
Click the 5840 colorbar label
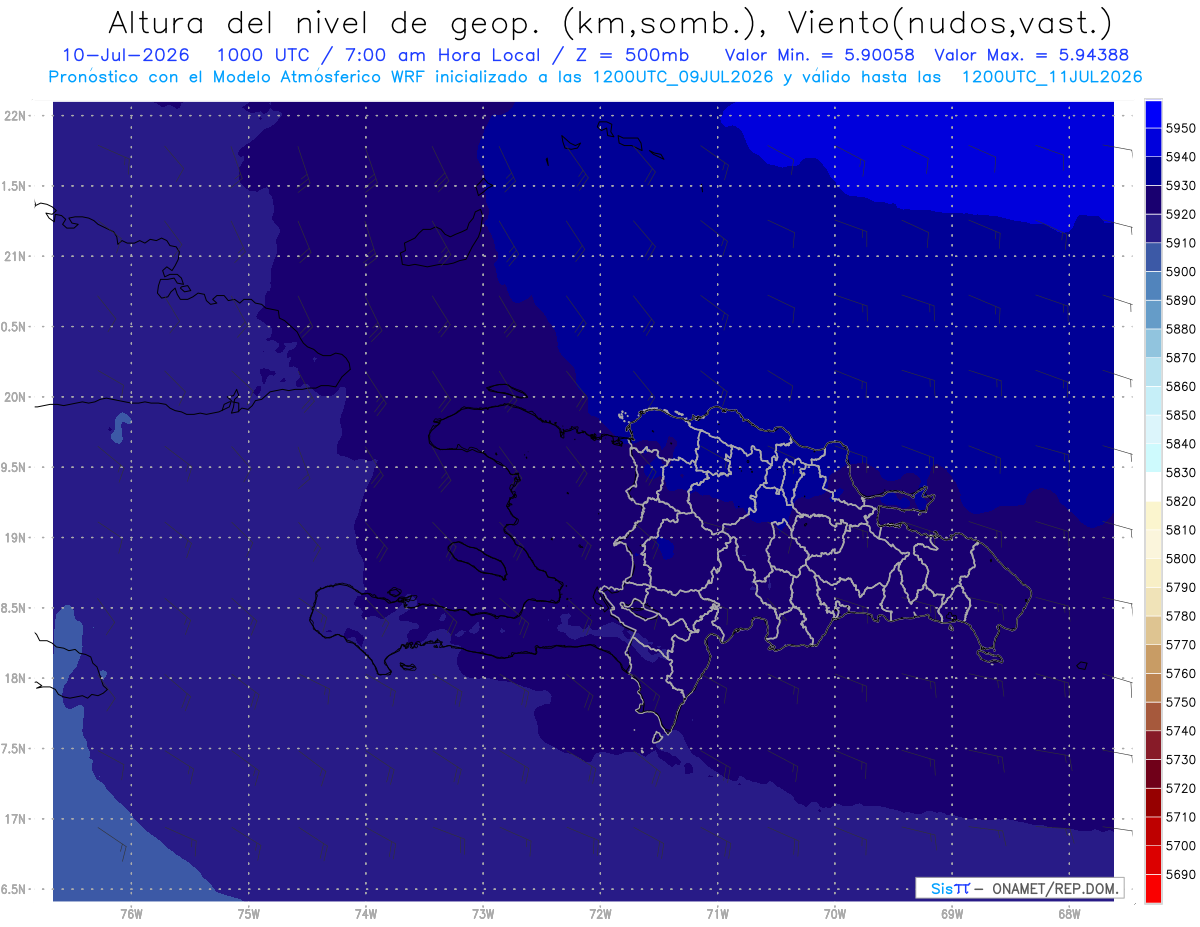click(1181, 444)
